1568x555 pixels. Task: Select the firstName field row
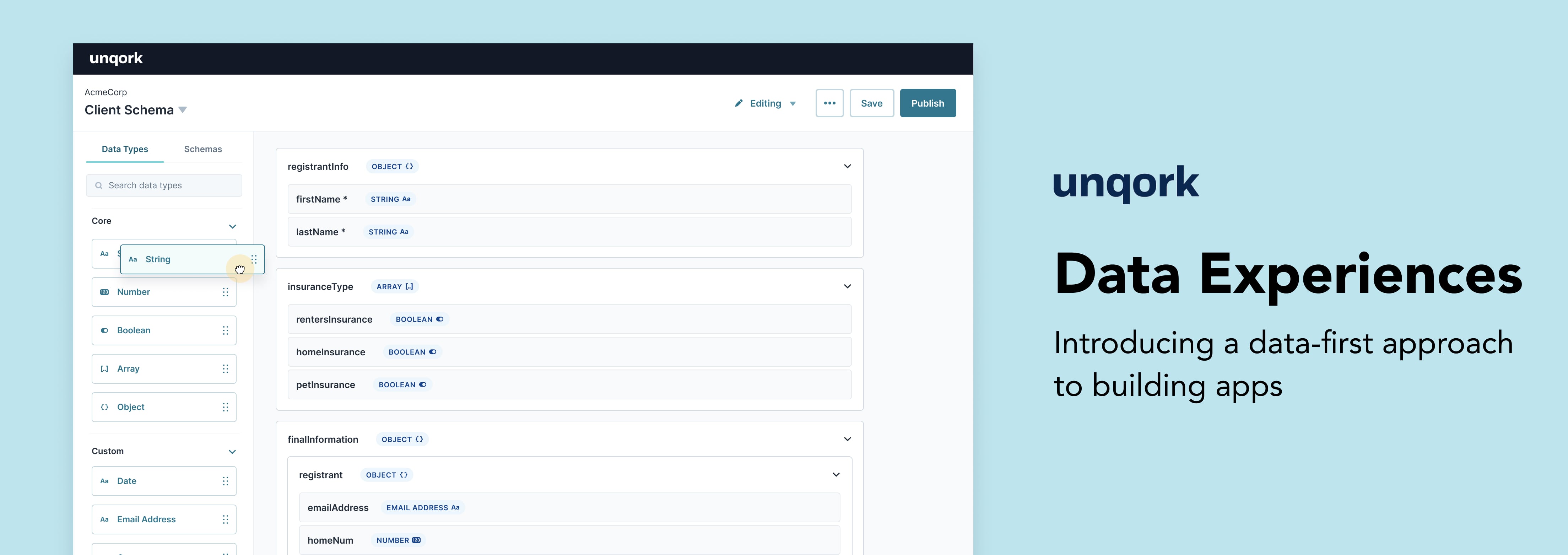569,199
